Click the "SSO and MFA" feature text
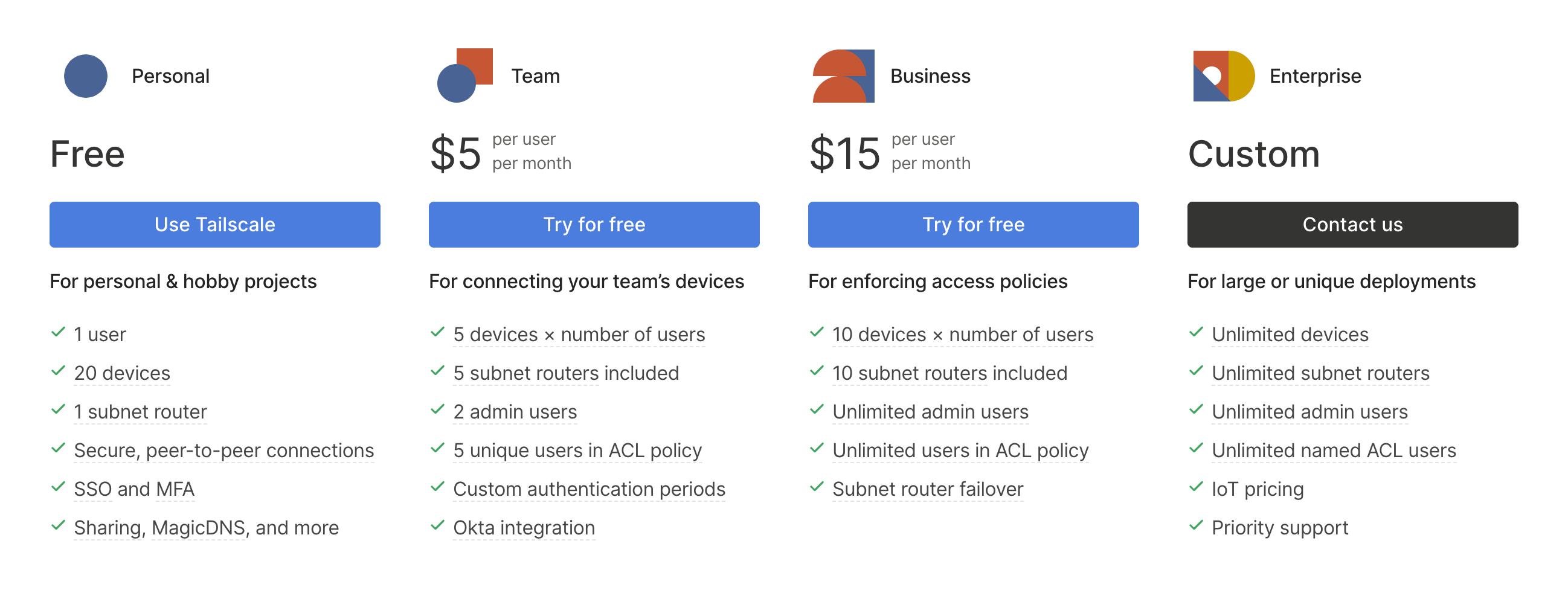The image size is (1568, 590). (134, 489)
